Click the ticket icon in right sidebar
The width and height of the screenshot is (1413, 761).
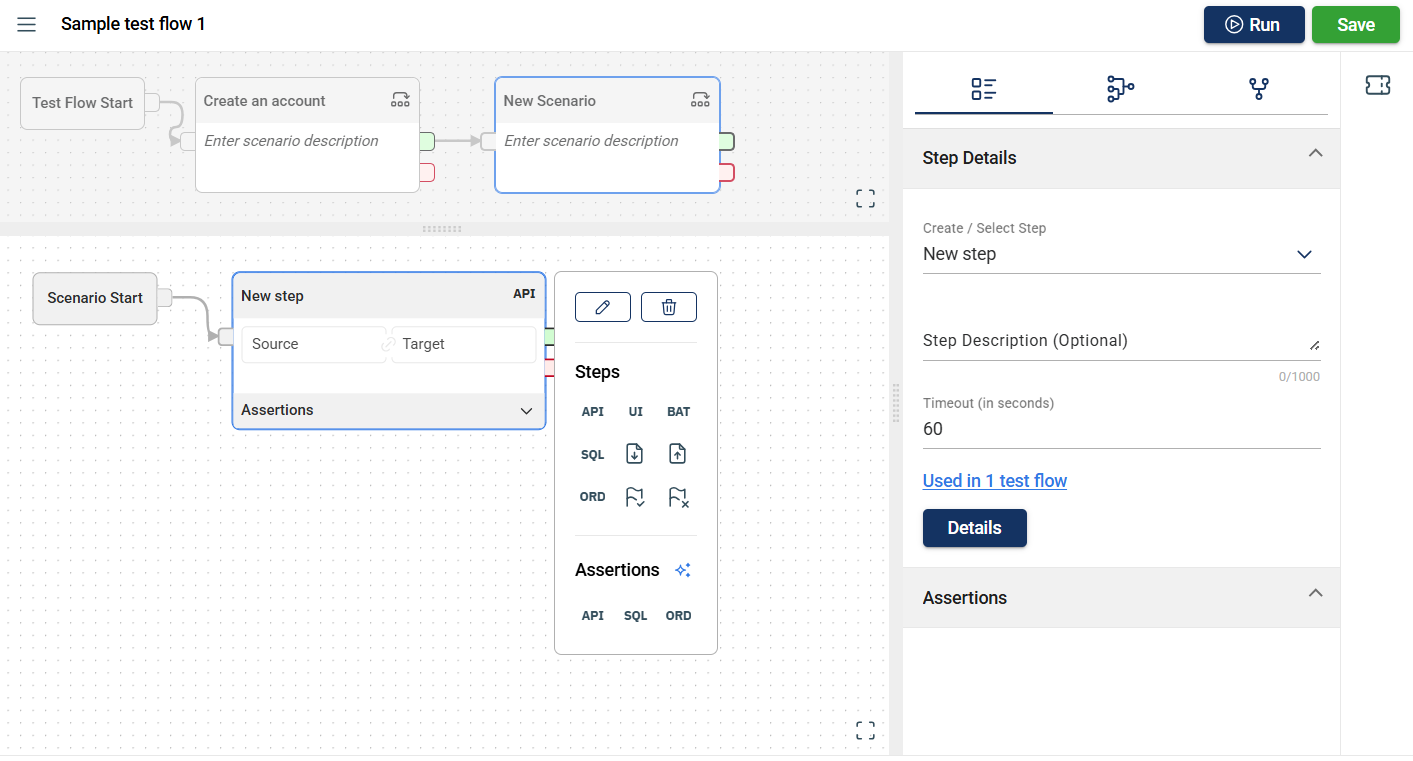point(1377,86)
